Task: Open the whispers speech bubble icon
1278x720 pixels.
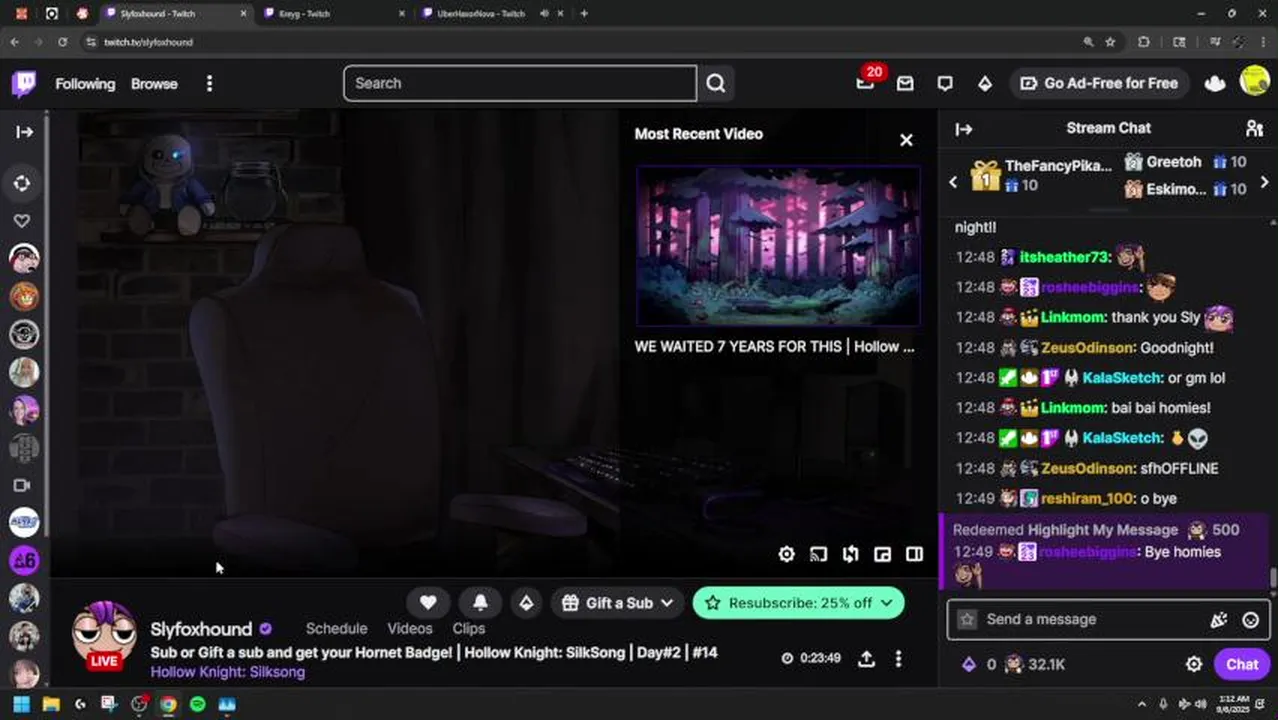Action: [945, 84]
